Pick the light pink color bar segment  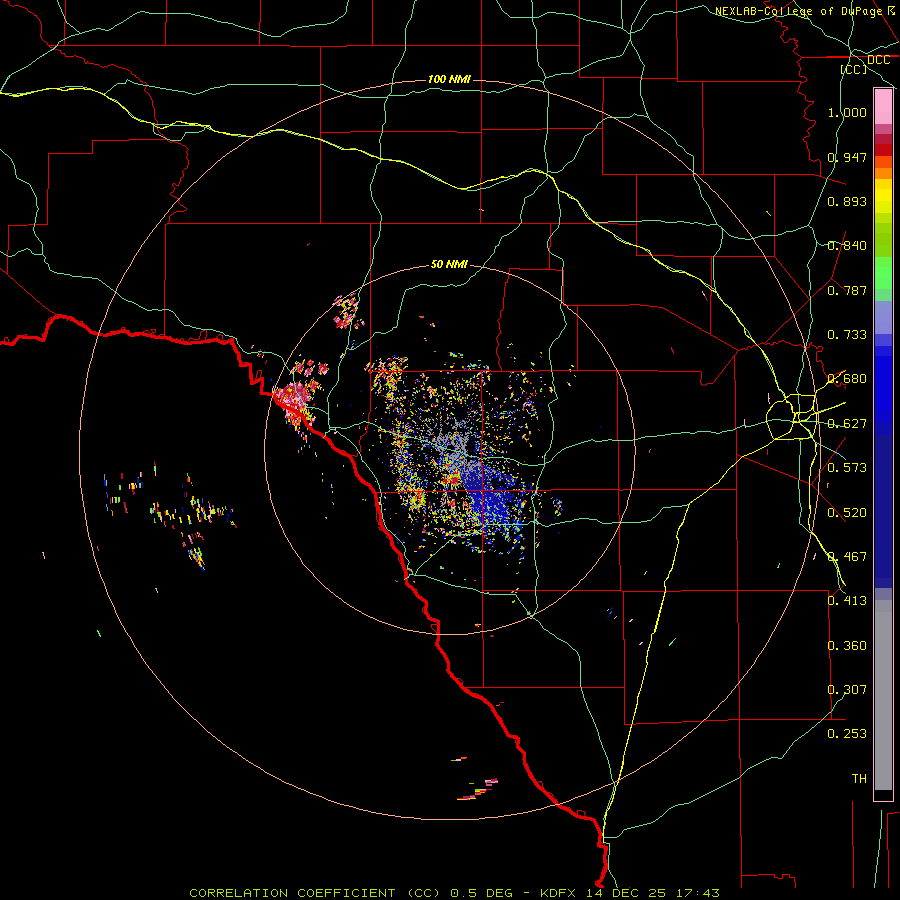pyautogui.click(x=883, y=107)
